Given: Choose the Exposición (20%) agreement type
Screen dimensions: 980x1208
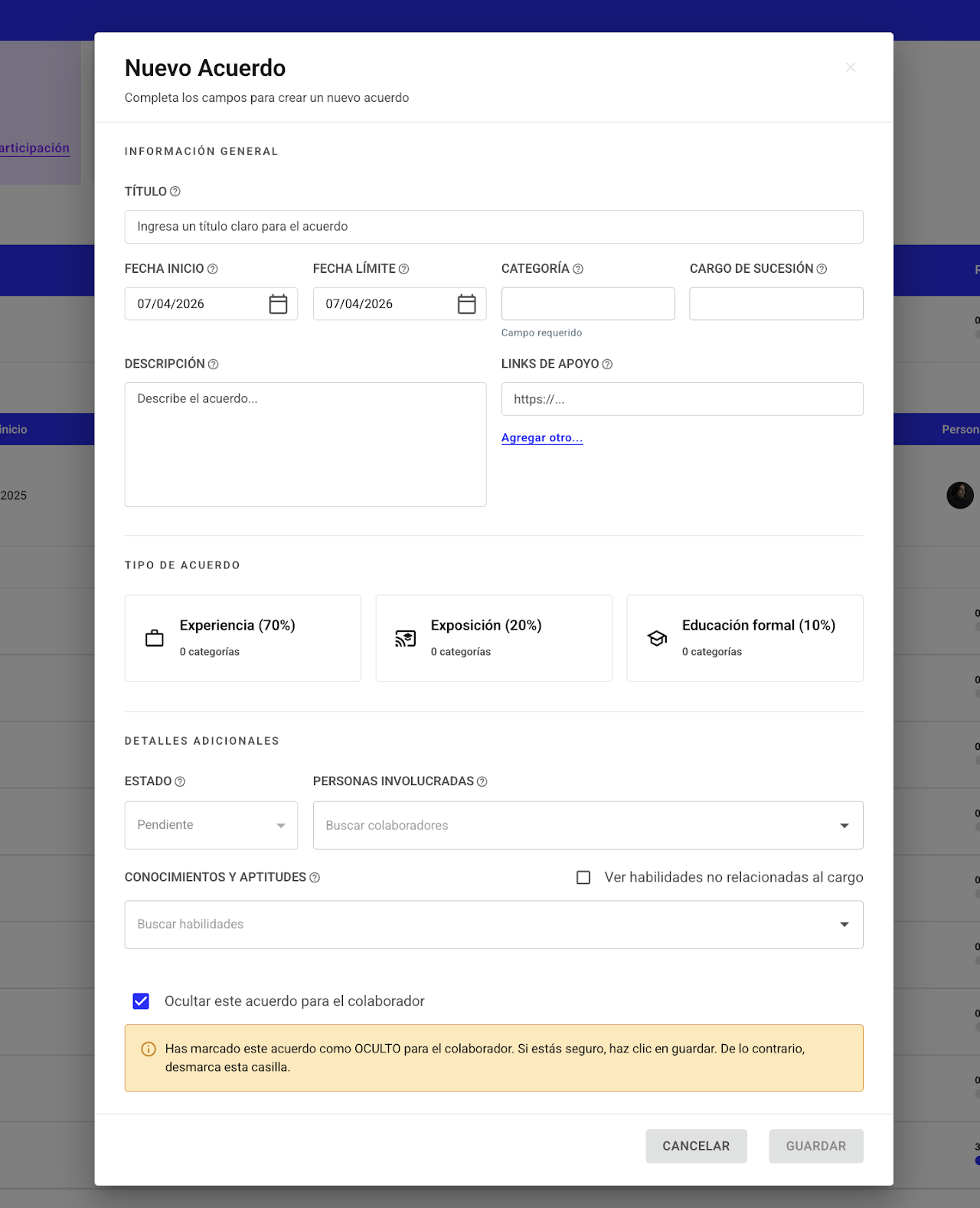Looking at the screenshot, I should click(x=494, y=638).
